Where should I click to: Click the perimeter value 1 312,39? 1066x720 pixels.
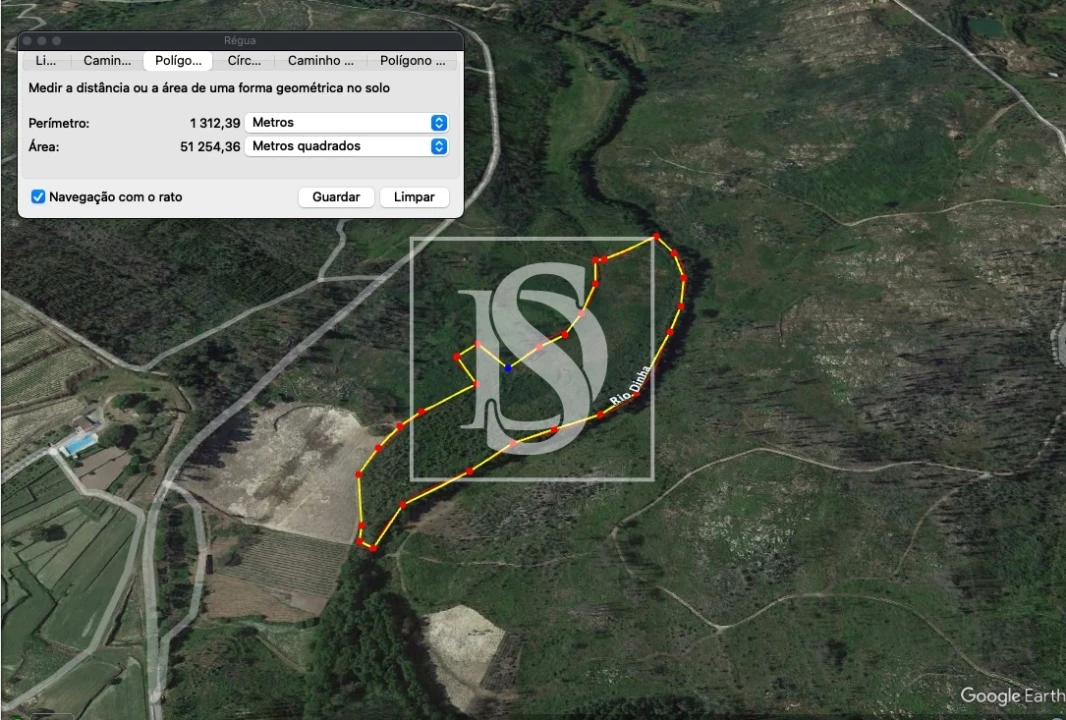coord(214,123)
